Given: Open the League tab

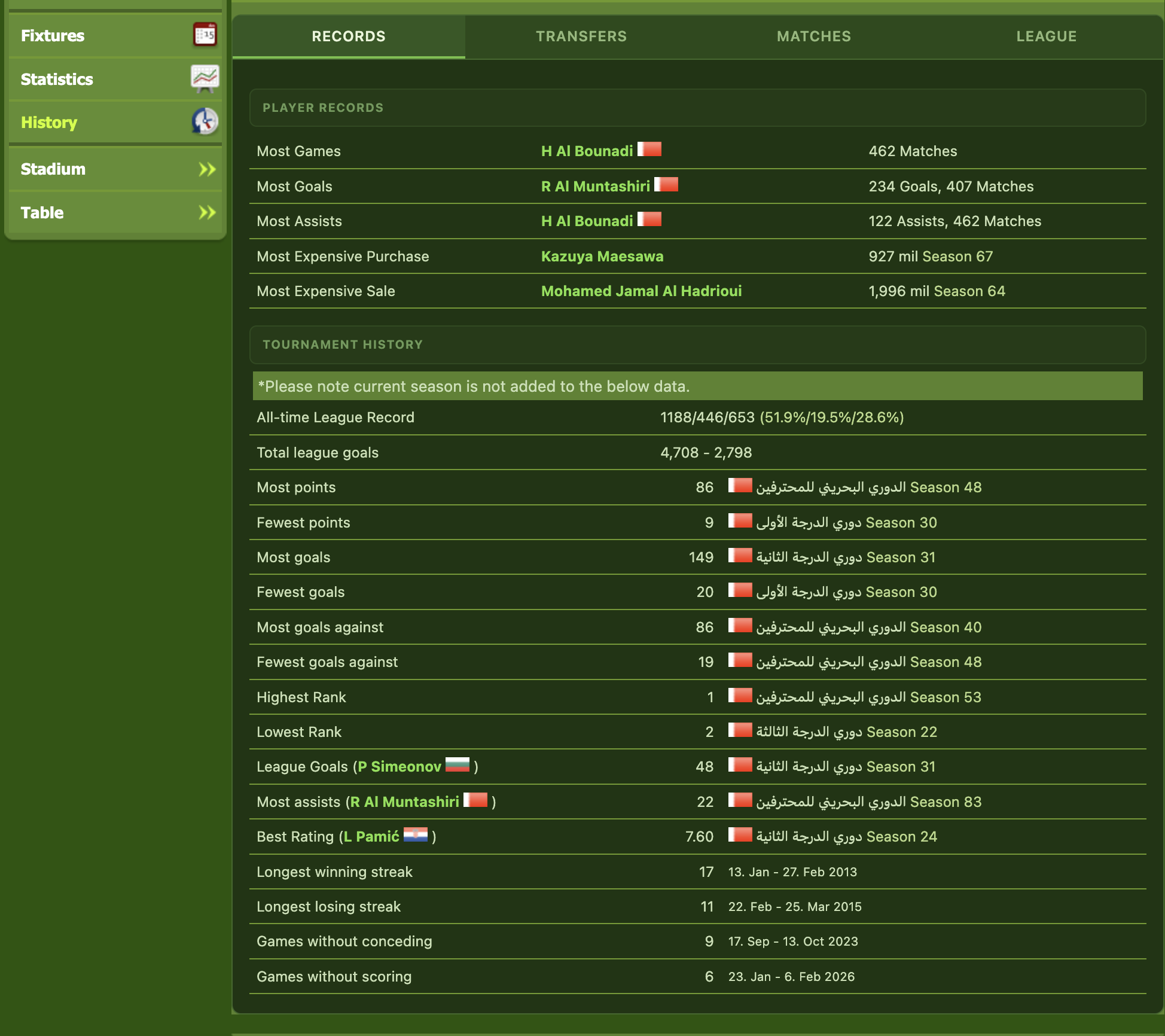Looking at the screenshot, I should tap(1047, 36).
